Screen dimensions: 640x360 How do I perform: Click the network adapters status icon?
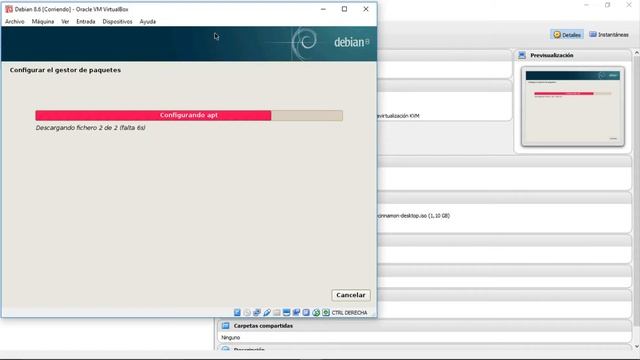point(257,313)
